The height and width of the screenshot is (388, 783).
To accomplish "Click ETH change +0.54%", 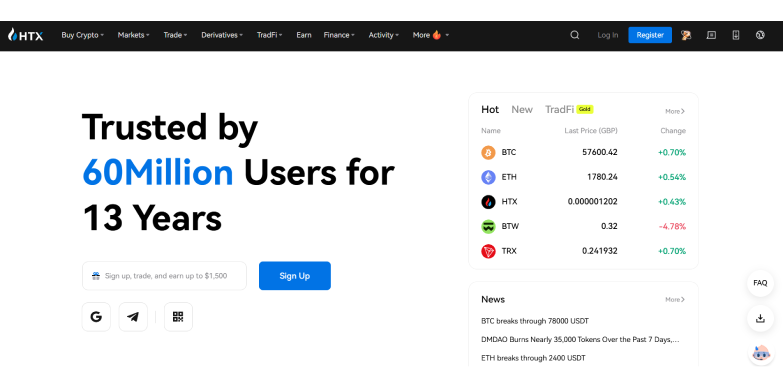I will pyautogui.click(x=672, y=177).
